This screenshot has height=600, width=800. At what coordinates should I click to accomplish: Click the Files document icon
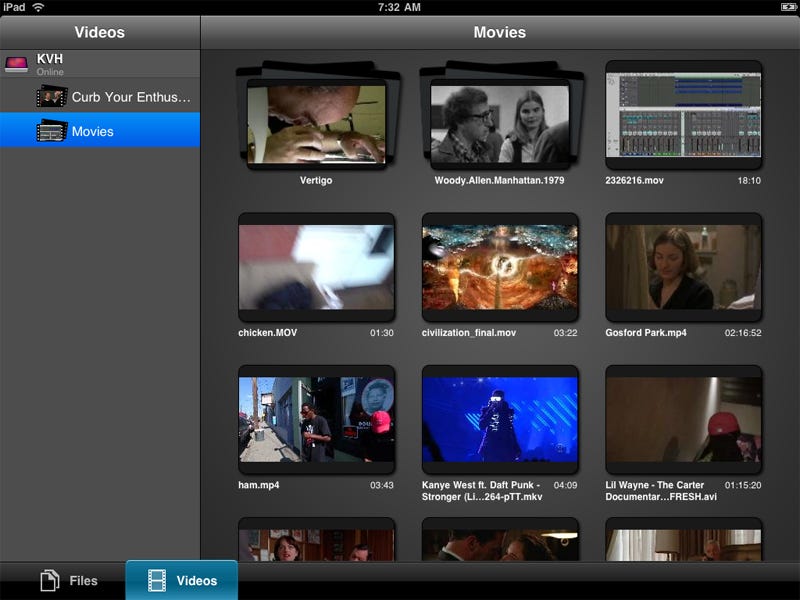click(x=50, y=580)
